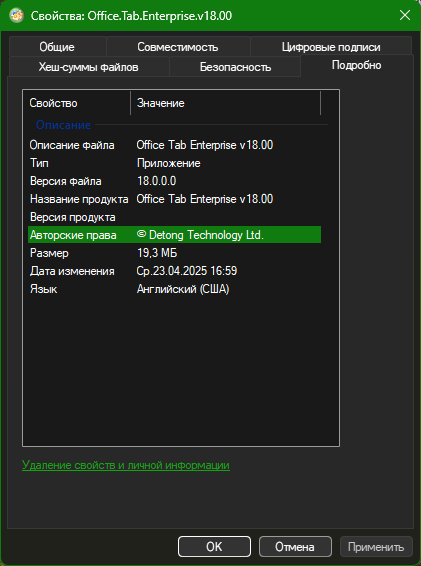
Task: Click the 19,3 МБ size value
Action: [157, 253]
